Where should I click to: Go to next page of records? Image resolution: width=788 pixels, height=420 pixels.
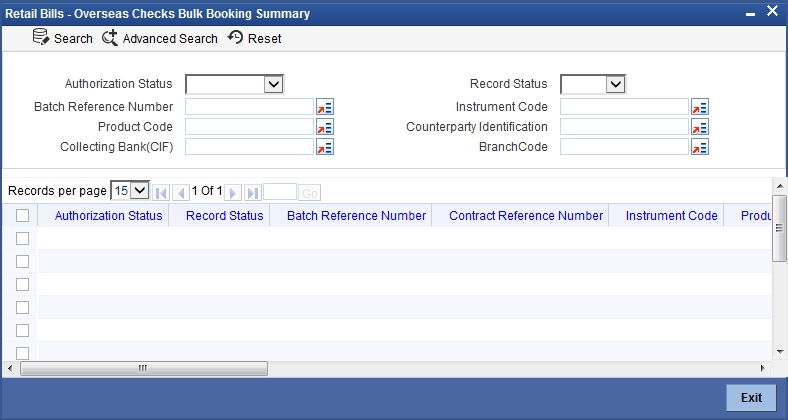point(233,192)
